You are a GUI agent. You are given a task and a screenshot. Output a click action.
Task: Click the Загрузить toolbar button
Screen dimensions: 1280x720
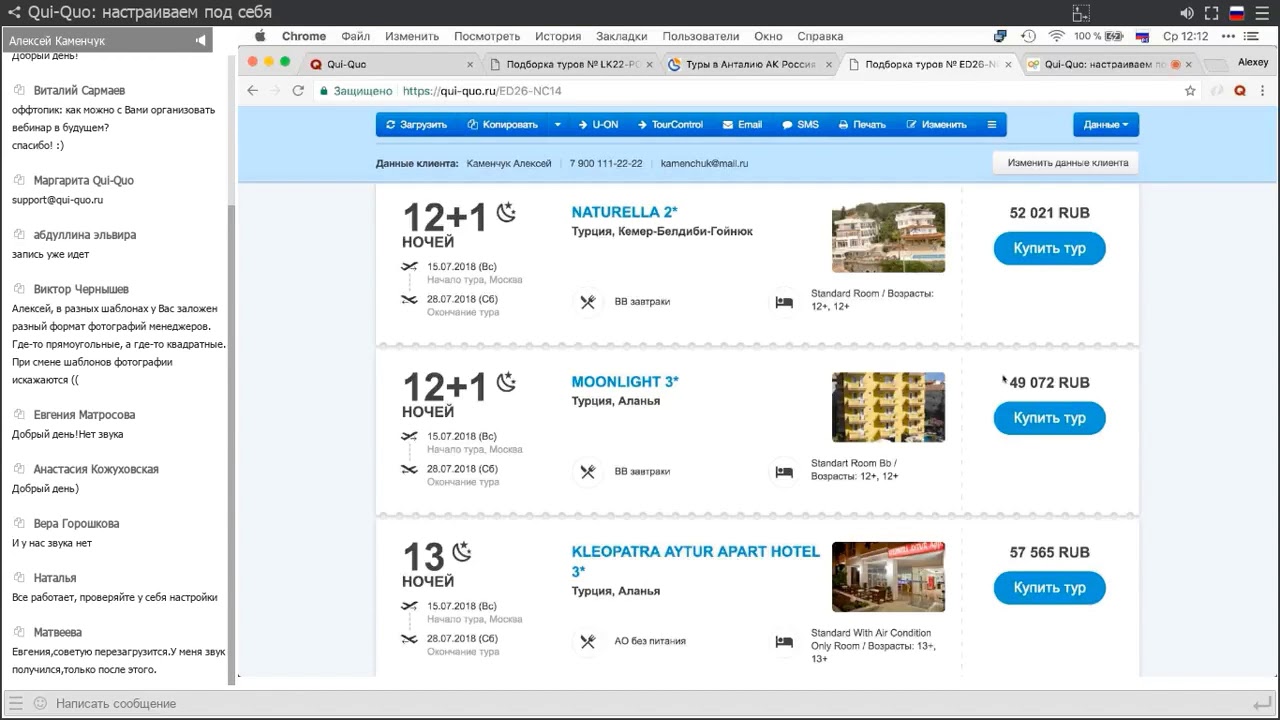pyautogui.click(x=417, y=125)
